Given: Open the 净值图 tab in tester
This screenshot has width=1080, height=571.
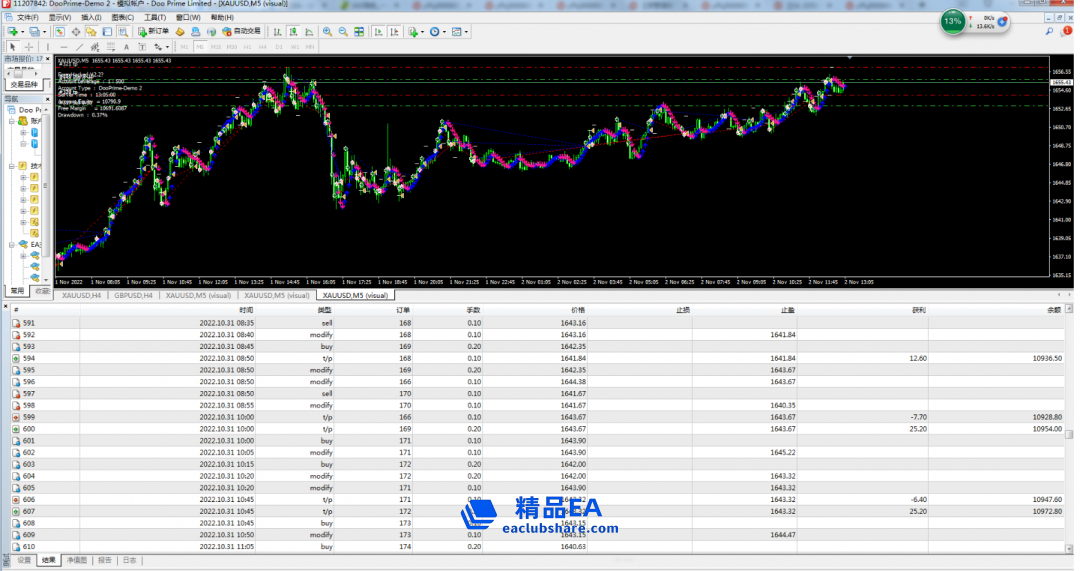Looking at the screenshot, I should (78, 561).
